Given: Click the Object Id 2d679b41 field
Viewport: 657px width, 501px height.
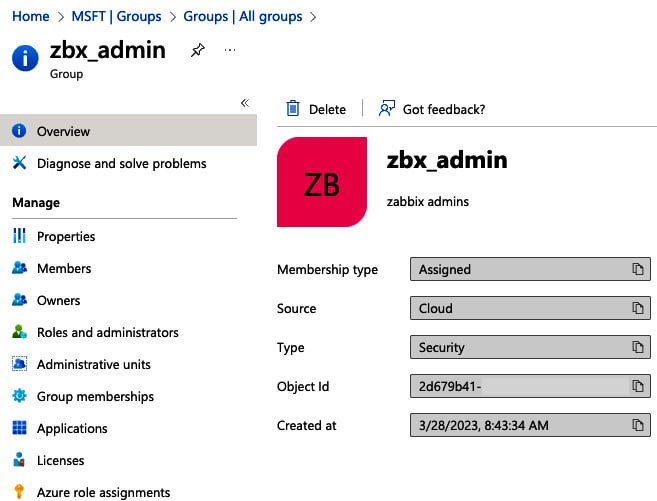Looking at the screenshot, I should tap(530, 386).
